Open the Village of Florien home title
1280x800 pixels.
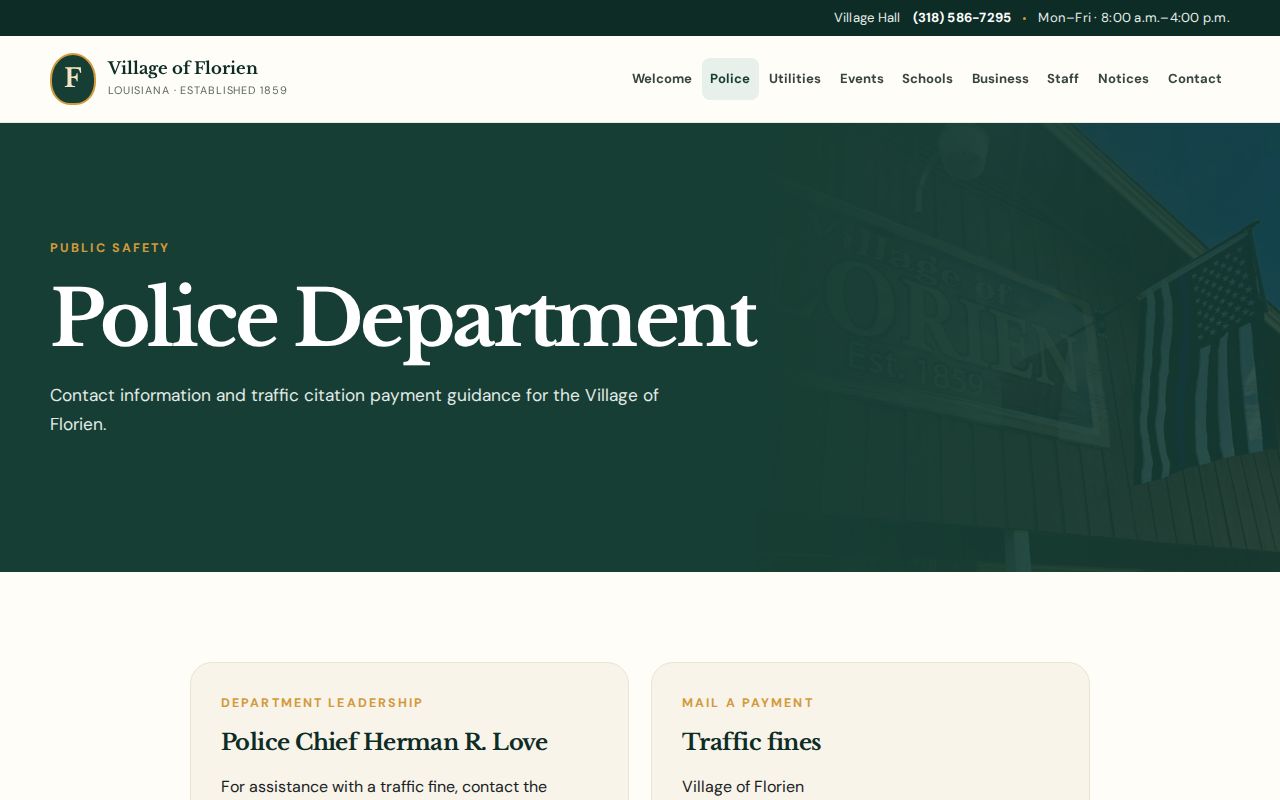pyautogui.click(x=183, y=68)
